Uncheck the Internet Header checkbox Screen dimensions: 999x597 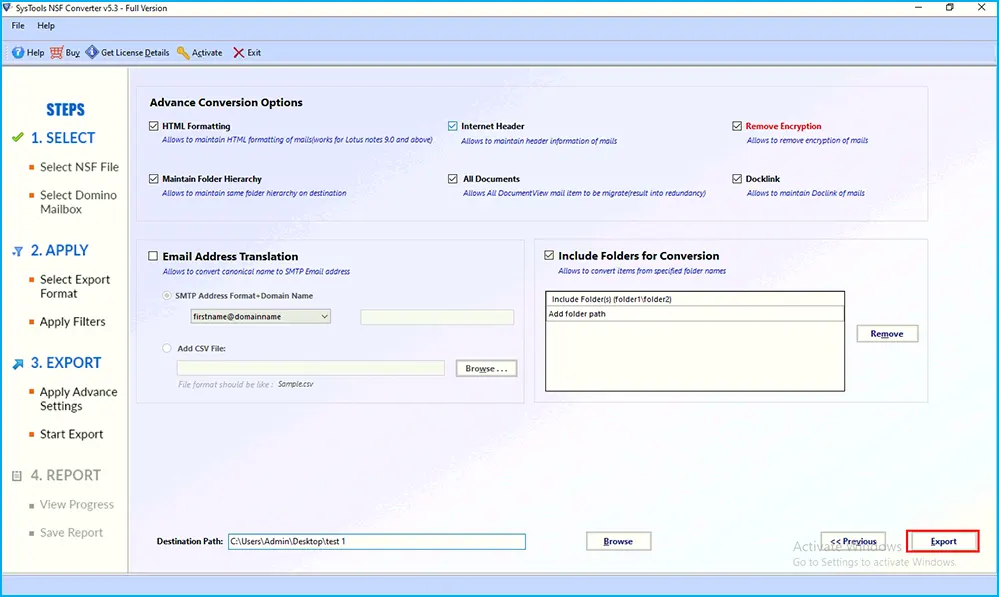tap(452, 126)
